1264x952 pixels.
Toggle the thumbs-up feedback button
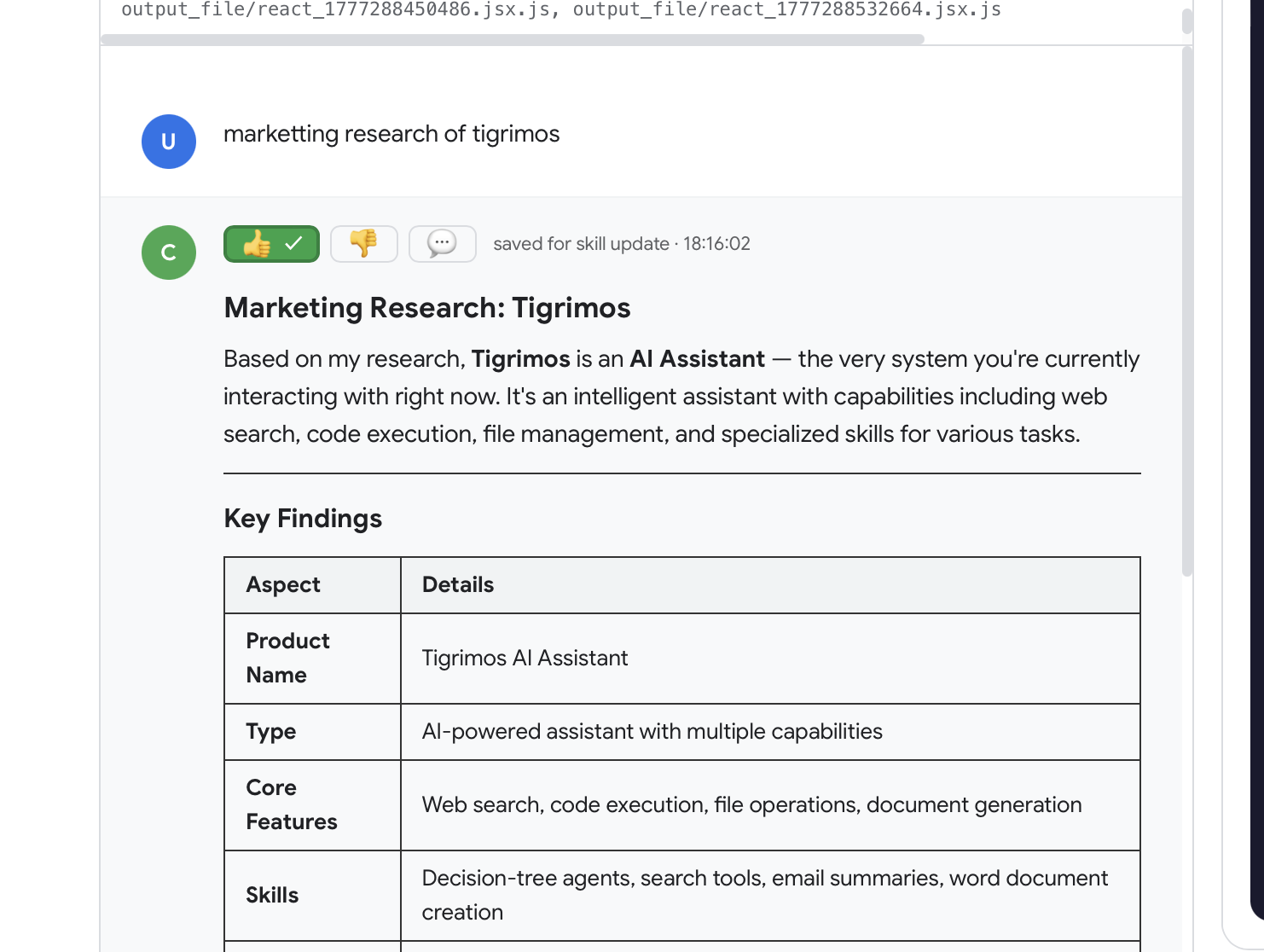271,244
